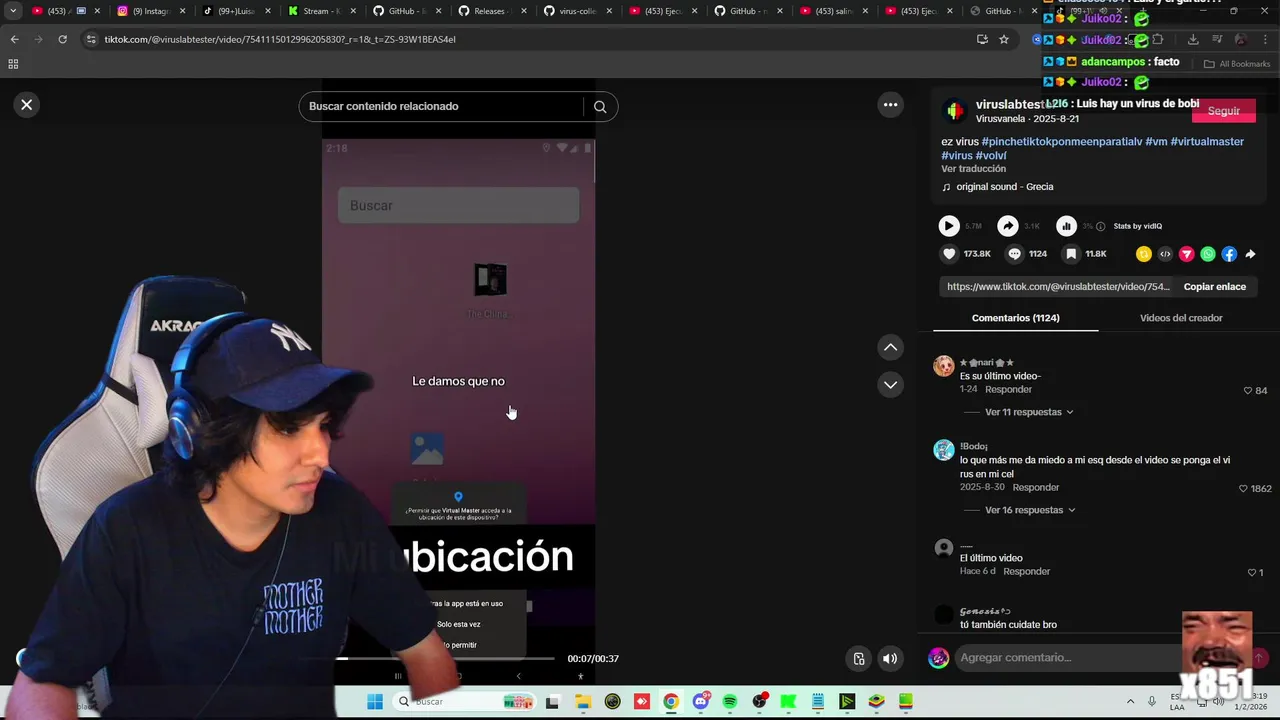Get embed code with the </> icon
Image resolution: width=1280 pixels, height=720 pixels.
tap(1165, 254)
